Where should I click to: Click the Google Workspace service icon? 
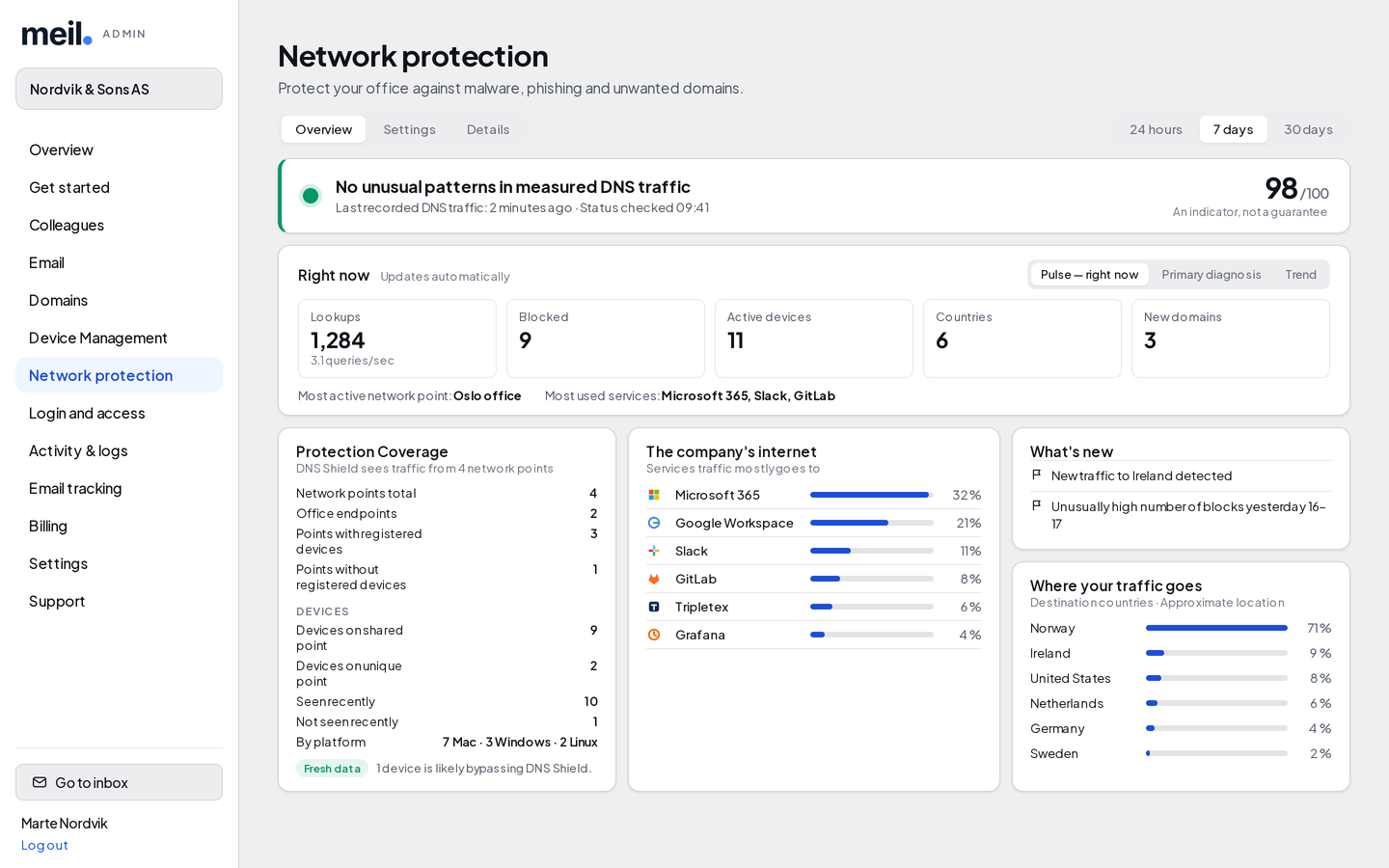point(654,523)
